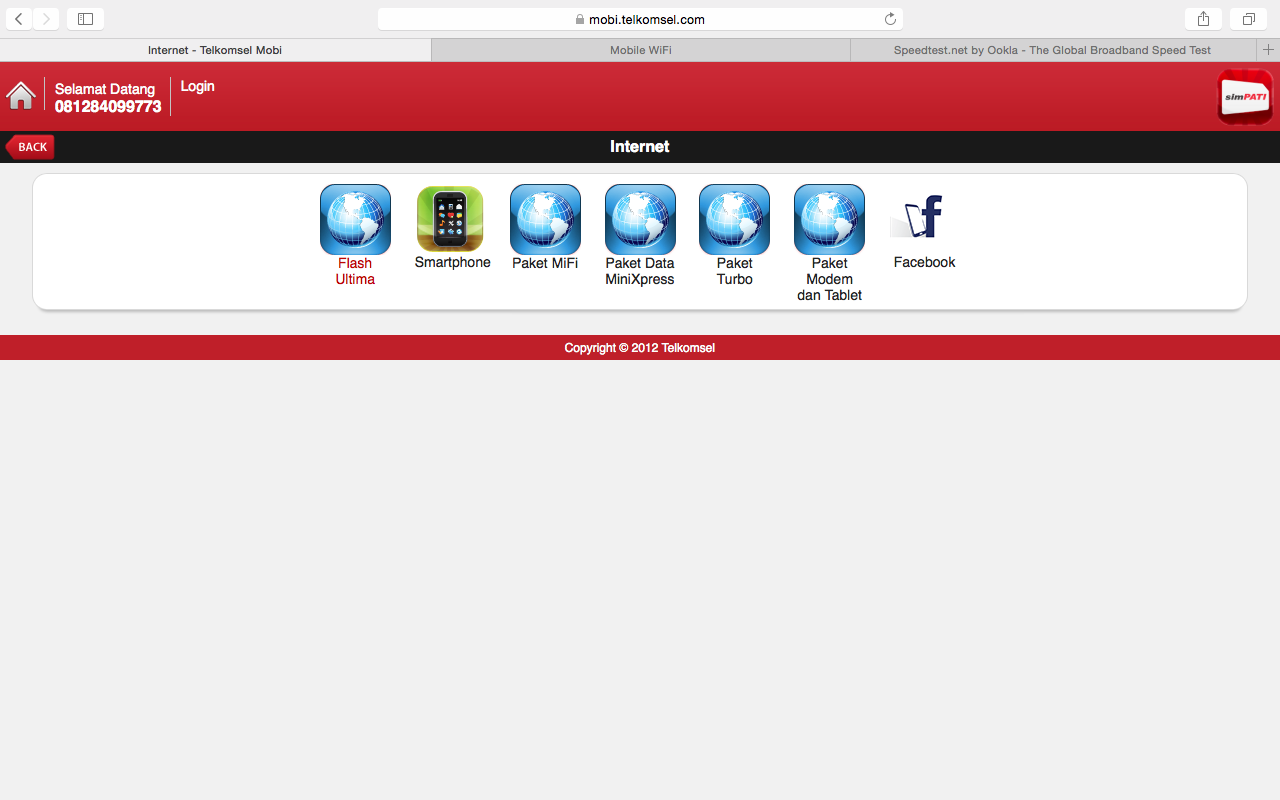Toggle the Safari sidebar

[x=85, y=19]
